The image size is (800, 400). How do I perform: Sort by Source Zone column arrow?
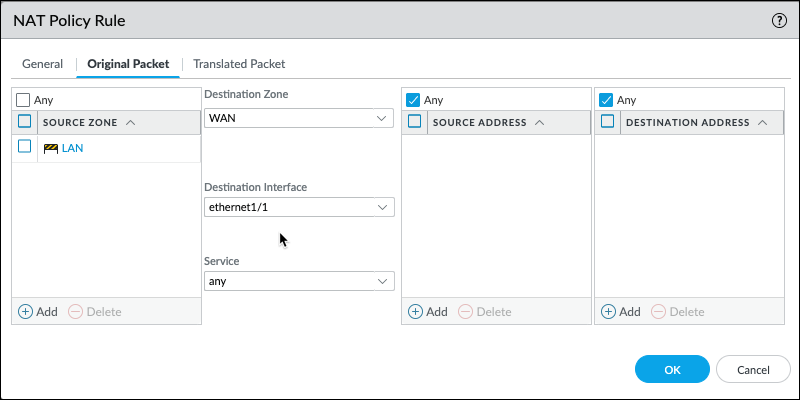coord(131,123)
